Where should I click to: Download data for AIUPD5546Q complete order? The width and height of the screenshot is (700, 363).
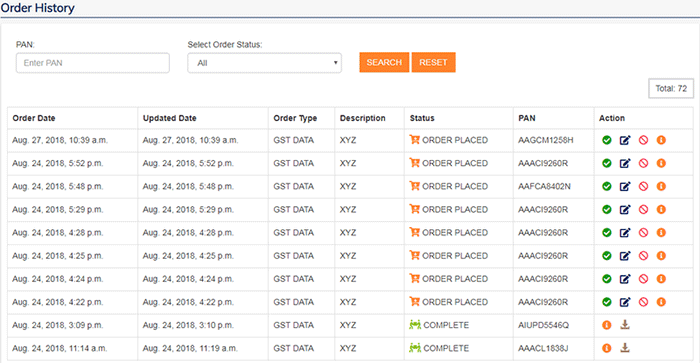click(x=625, y=325)
